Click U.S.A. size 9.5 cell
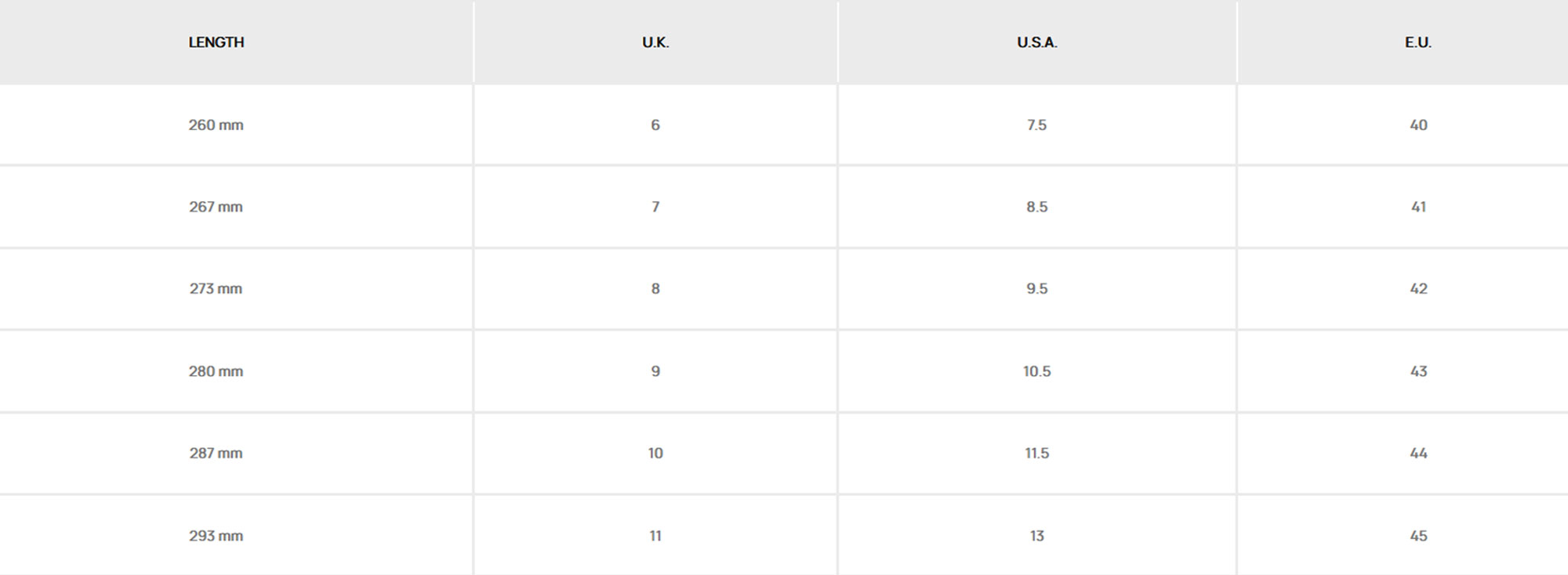The width and height of the screenshot is (1568, 575). pos(1036,288)
